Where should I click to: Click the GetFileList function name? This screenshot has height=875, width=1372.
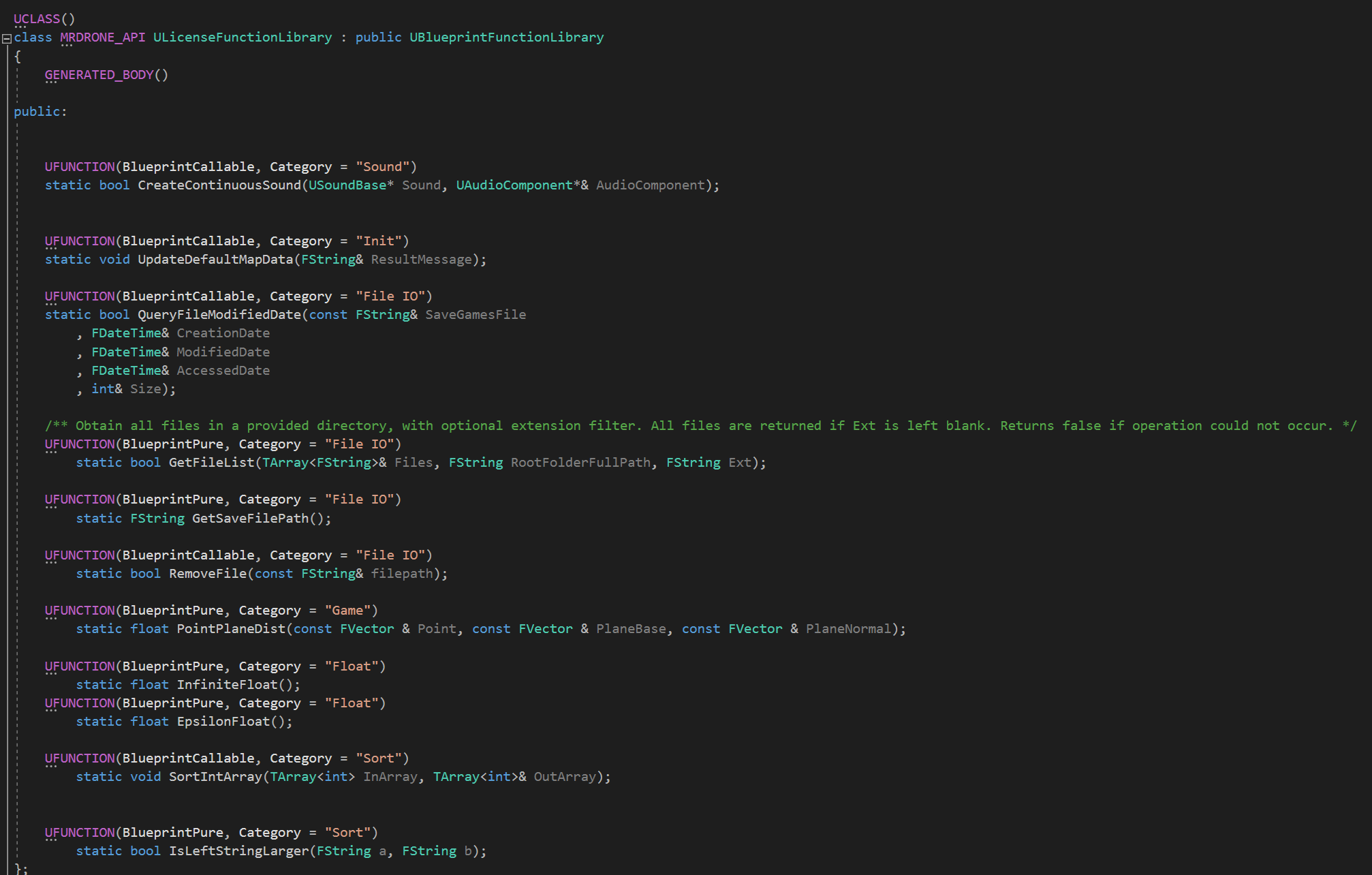(212, 462)
